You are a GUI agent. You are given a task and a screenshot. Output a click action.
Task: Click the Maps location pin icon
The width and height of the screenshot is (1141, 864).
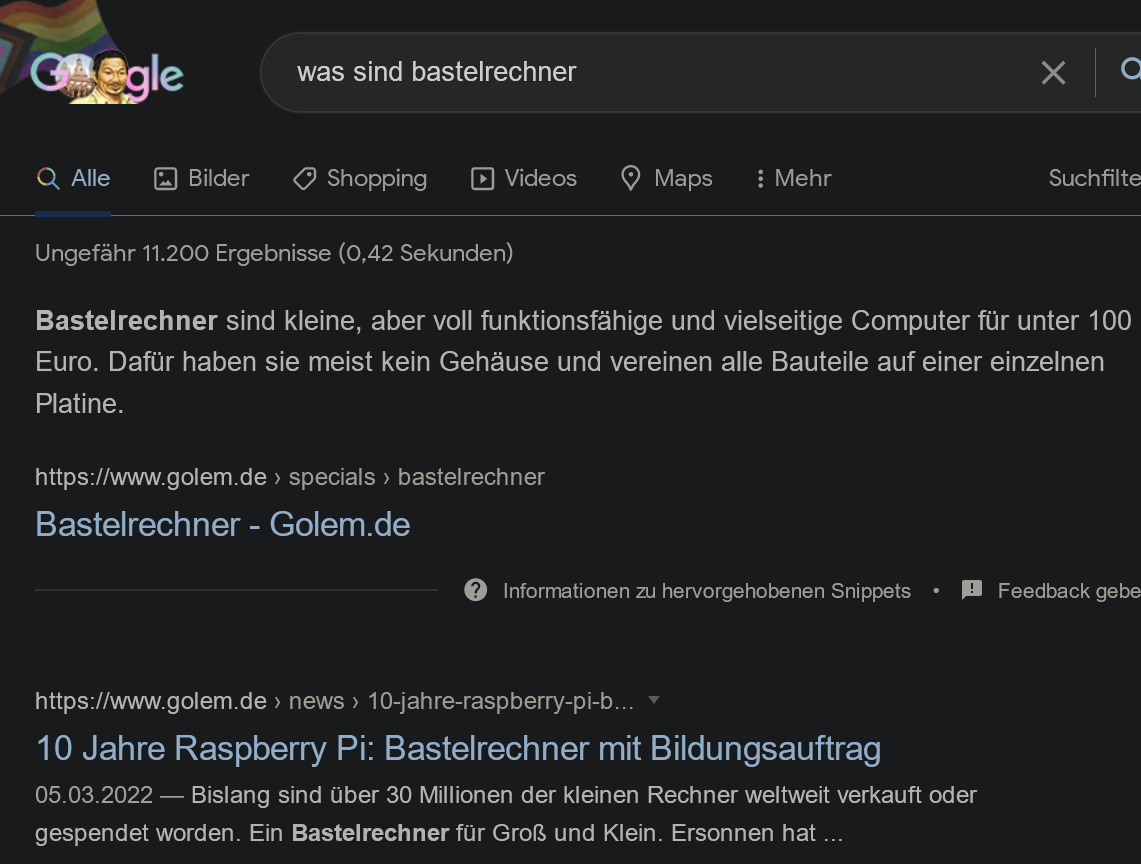click(630, 177)
